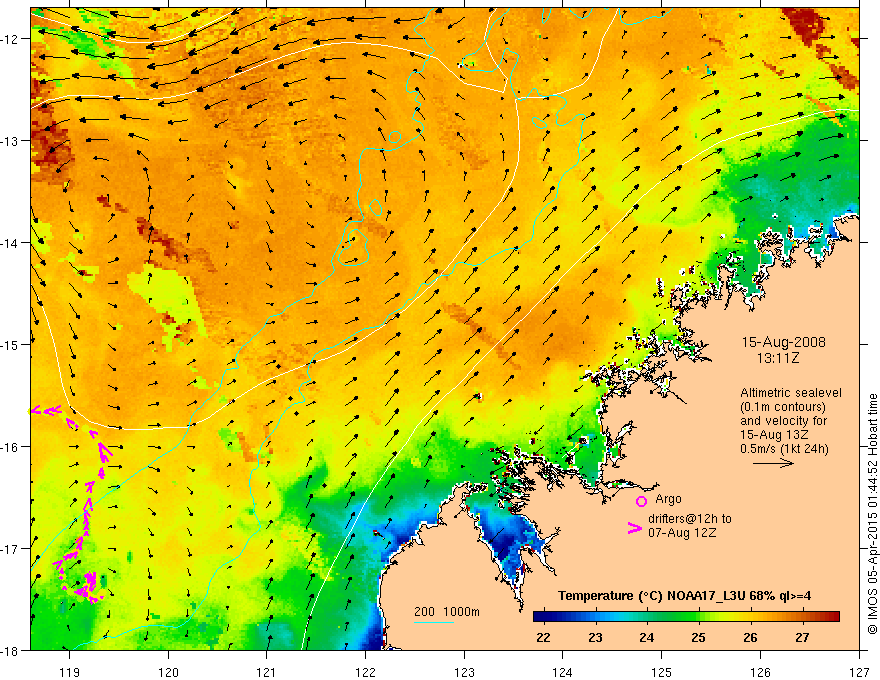
Task: Click the 119 longitude axis label
Action: pos(70,672)
